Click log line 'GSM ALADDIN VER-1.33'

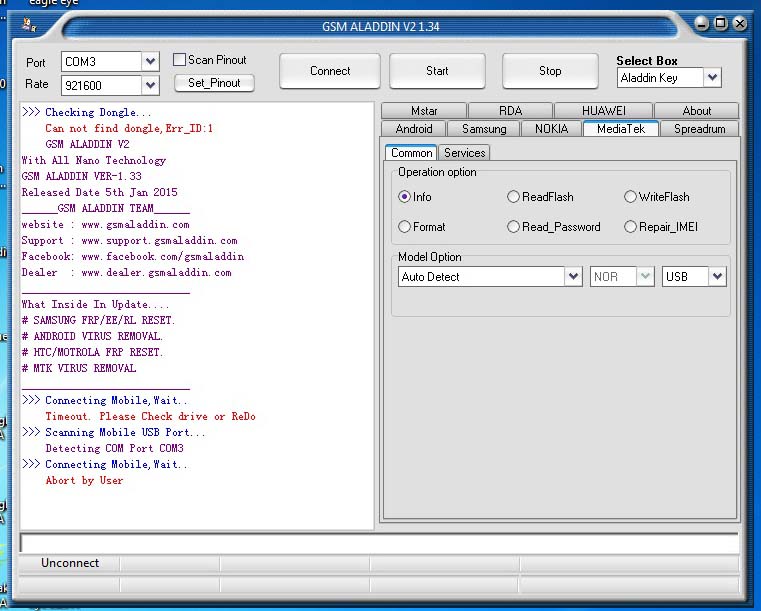coord(82,176)
